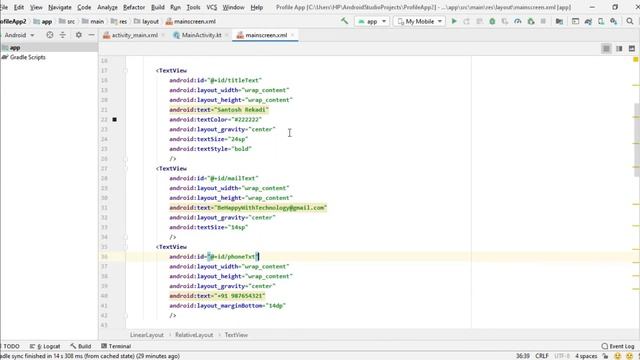This screenshot has width=640, height=360.
Task: Open the Navigate menu
Action: point(60,7)
